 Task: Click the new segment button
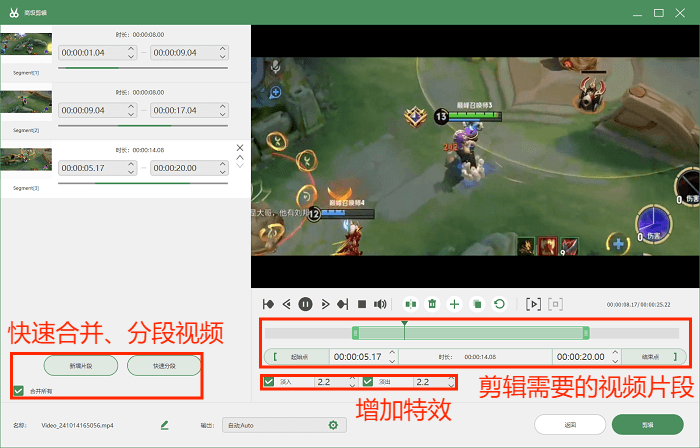point(81,366)
